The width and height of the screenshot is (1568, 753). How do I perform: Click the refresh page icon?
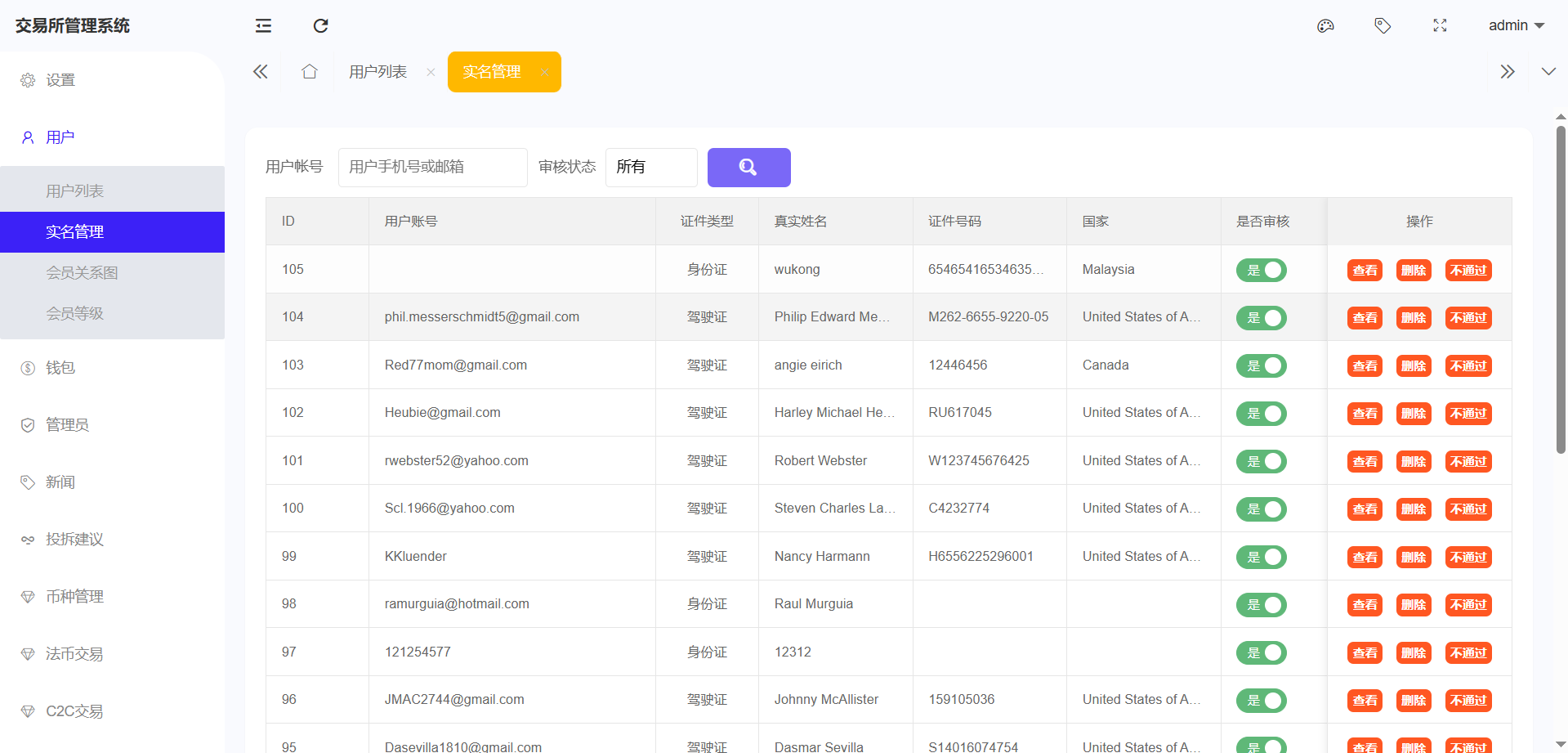pos(320,26)
